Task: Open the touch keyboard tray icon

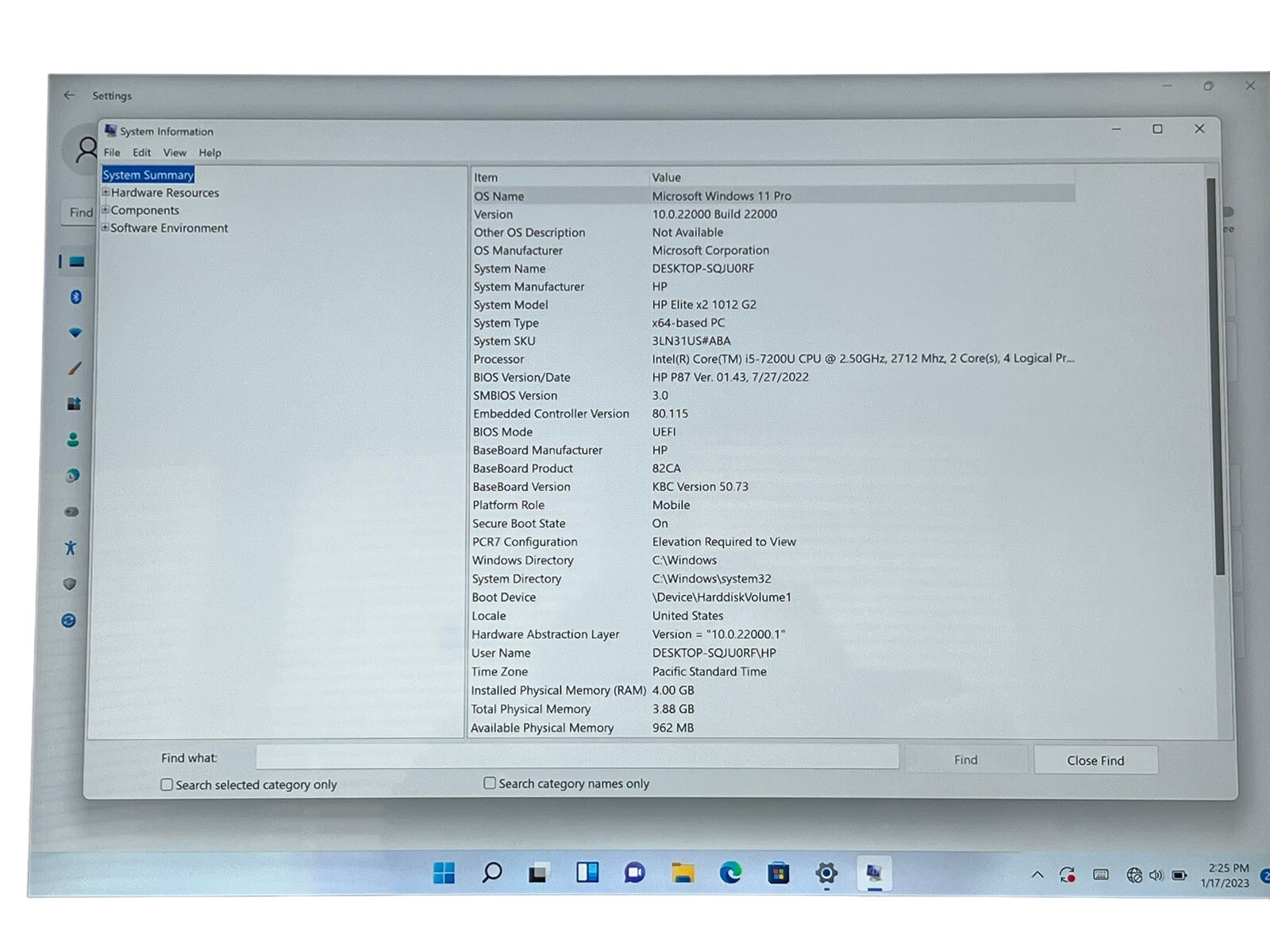Action: coord(1101,875)
